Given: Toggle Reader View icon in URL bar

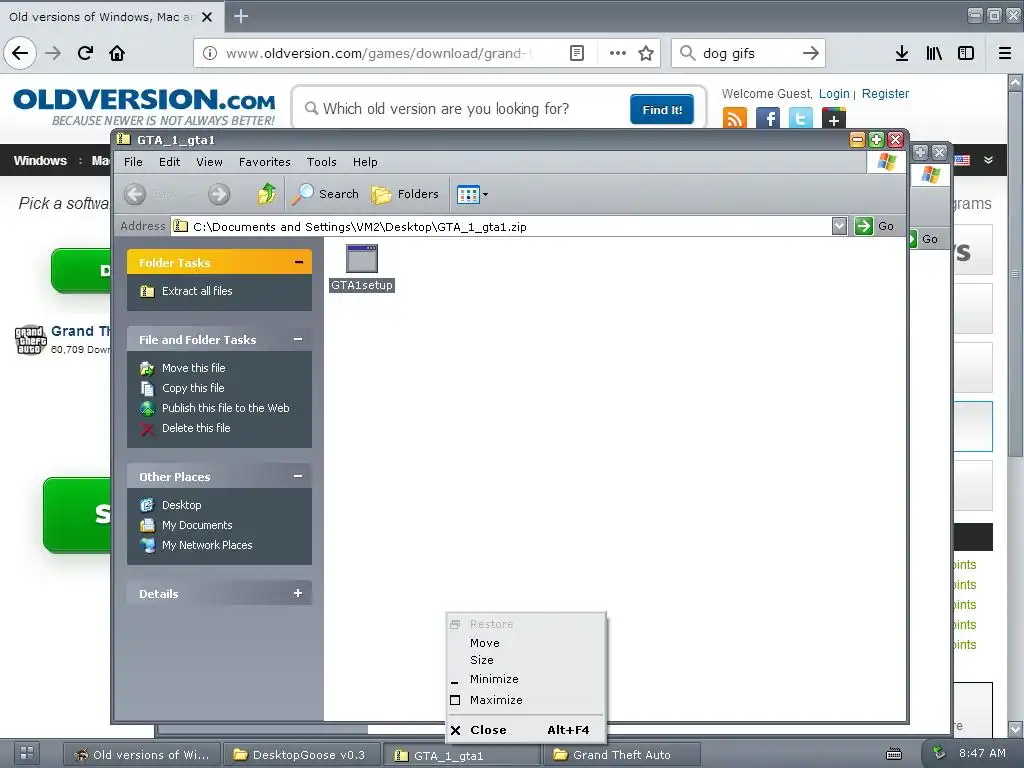Looking at the screenshot, I should (577, 53).
